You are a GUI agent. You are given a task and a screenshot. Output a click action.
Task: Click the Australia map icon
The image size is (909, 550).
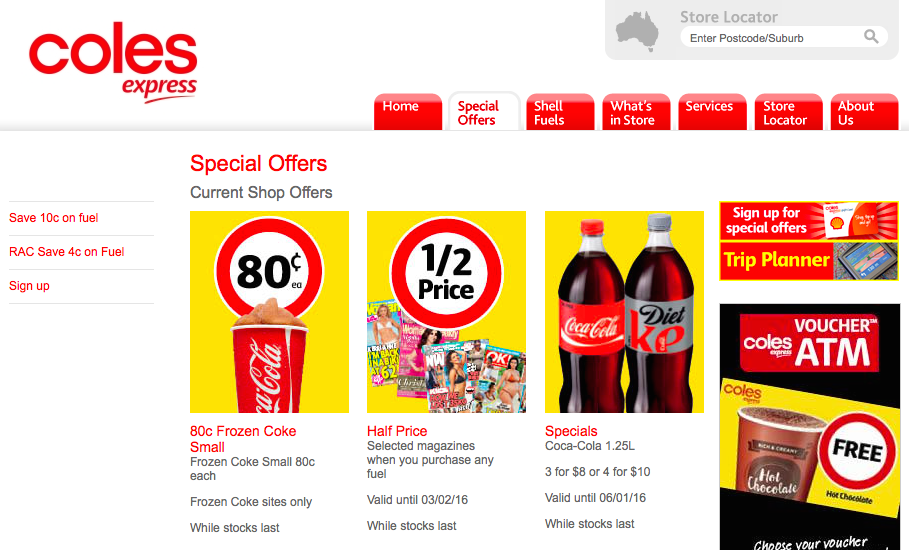point(637,31)
